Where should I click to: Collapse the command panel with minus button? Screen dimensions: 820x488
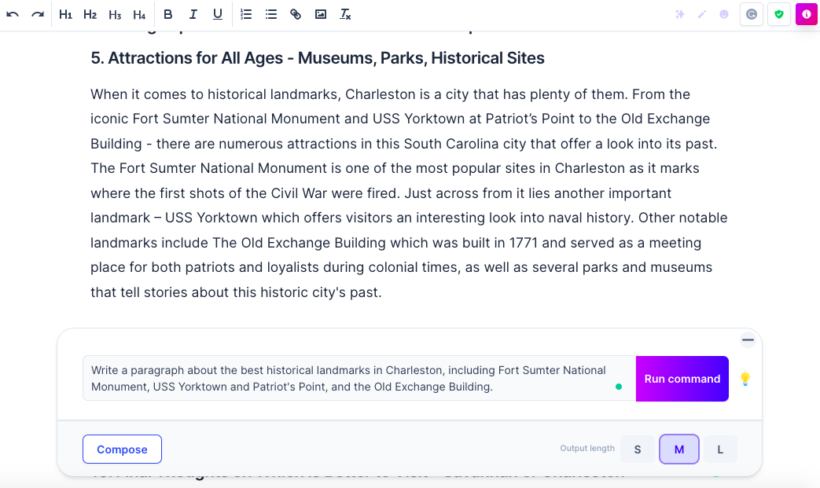[x=747, y=340]
